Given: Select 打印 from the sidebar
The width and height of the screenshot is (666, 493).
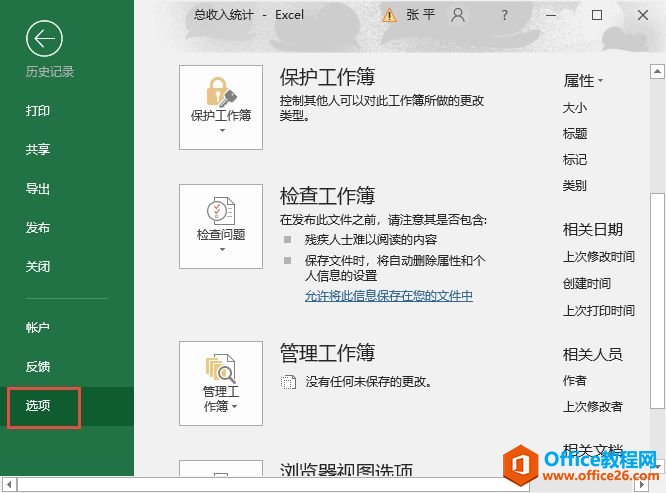Looking at the screenshot, I should [38, 111].
